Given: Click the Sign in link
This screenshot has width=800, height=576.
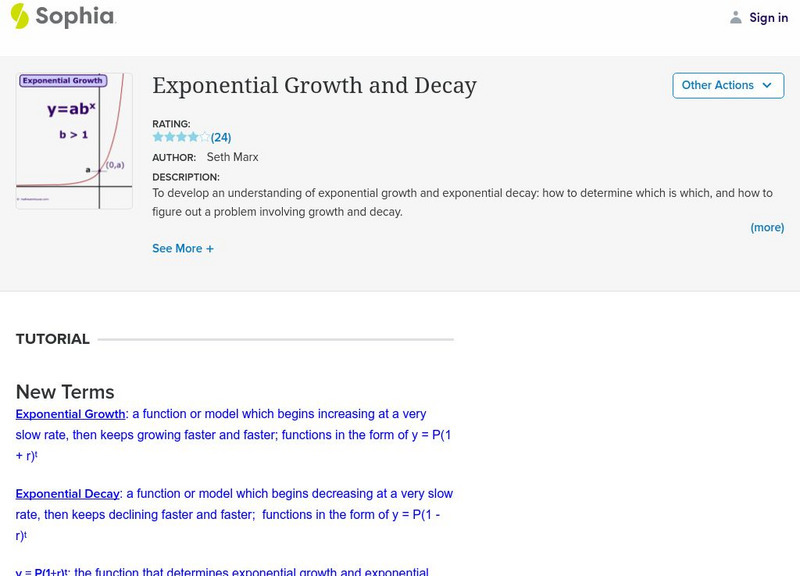Looking at the screenshot, I should click(768, 17).
